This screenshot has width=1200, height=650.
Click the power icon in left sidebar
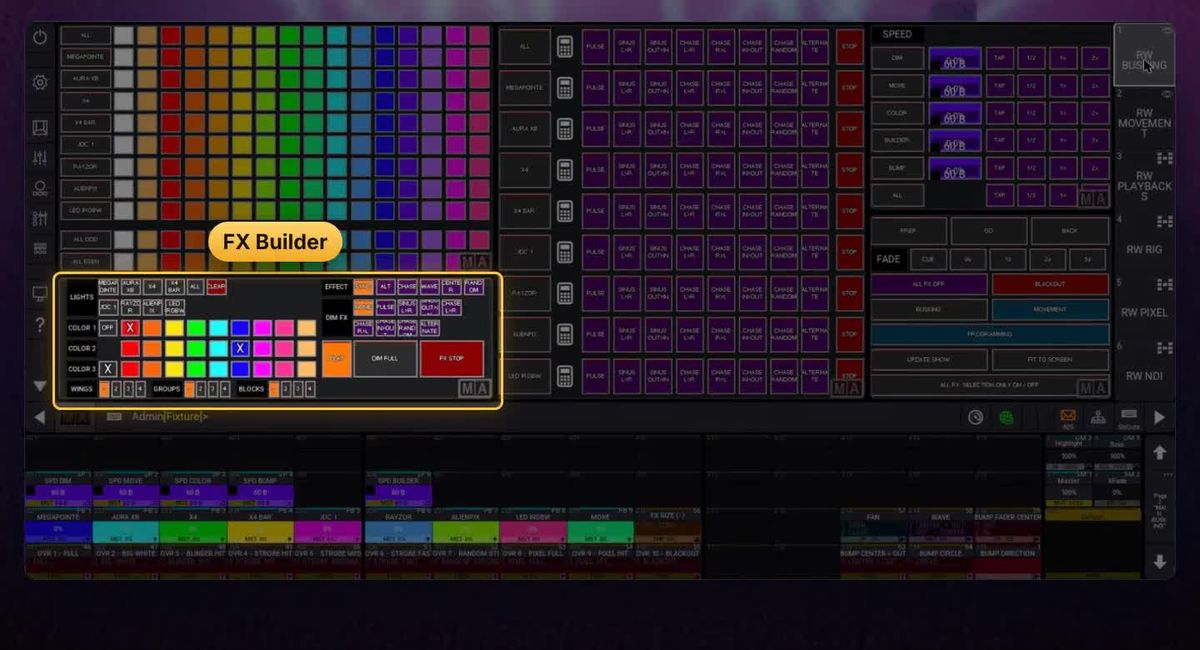click(x=40, y=37)
